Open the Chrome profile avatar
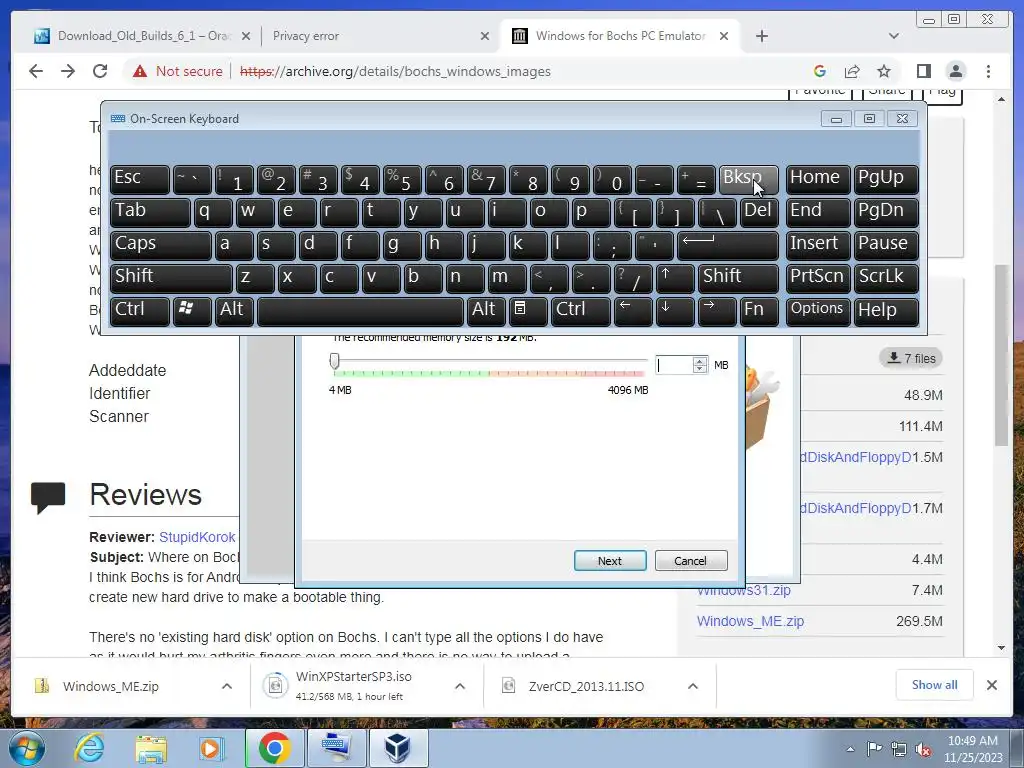Image resolution: width=1024 pixels, height=768 pixels. pos(956,71)
